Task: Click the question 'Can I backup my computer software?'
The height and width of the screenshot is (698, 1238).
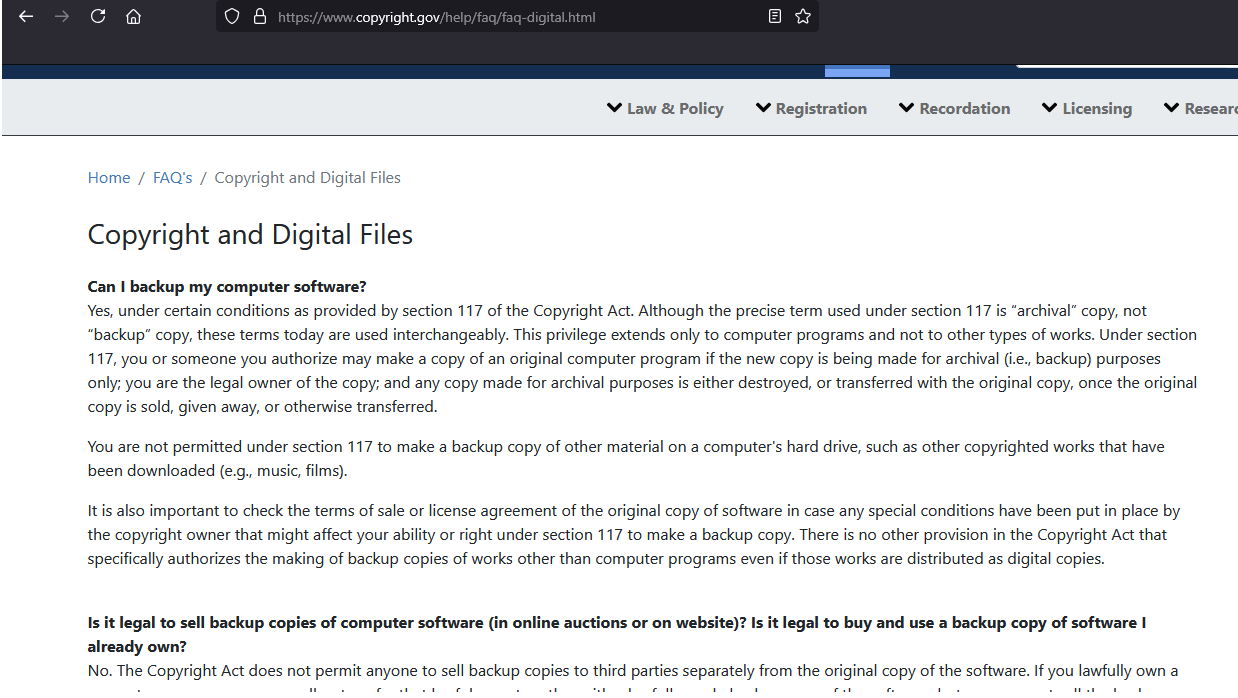Action: (x=227, y=286)
